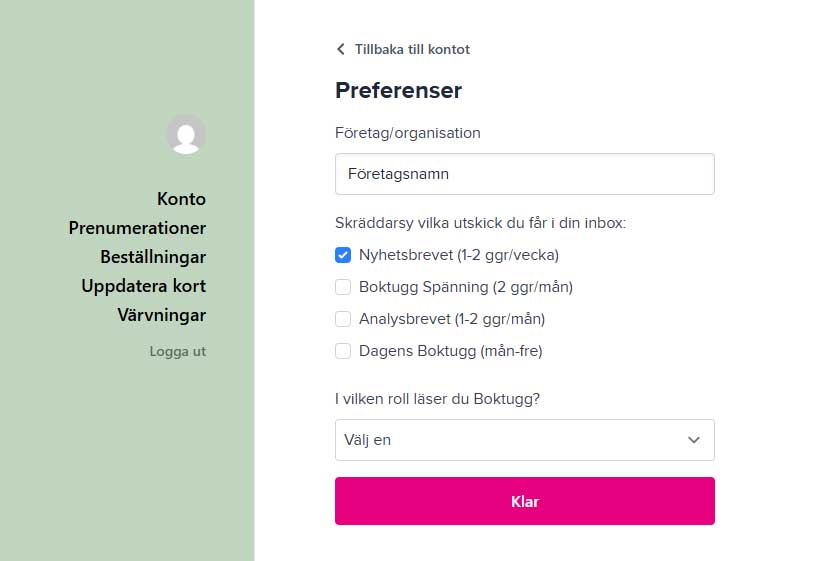Screen dimensions: 831x561
Task: Open the Konto menu item
Action: click(x=181, y=199)
